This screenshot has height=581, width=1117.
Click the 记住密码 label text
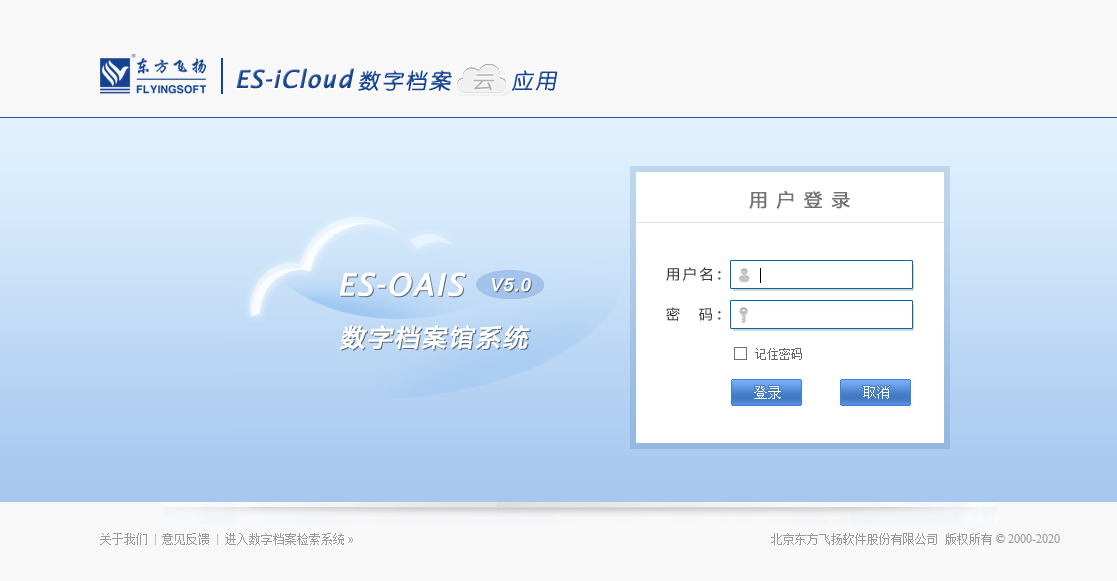point(778,354)
